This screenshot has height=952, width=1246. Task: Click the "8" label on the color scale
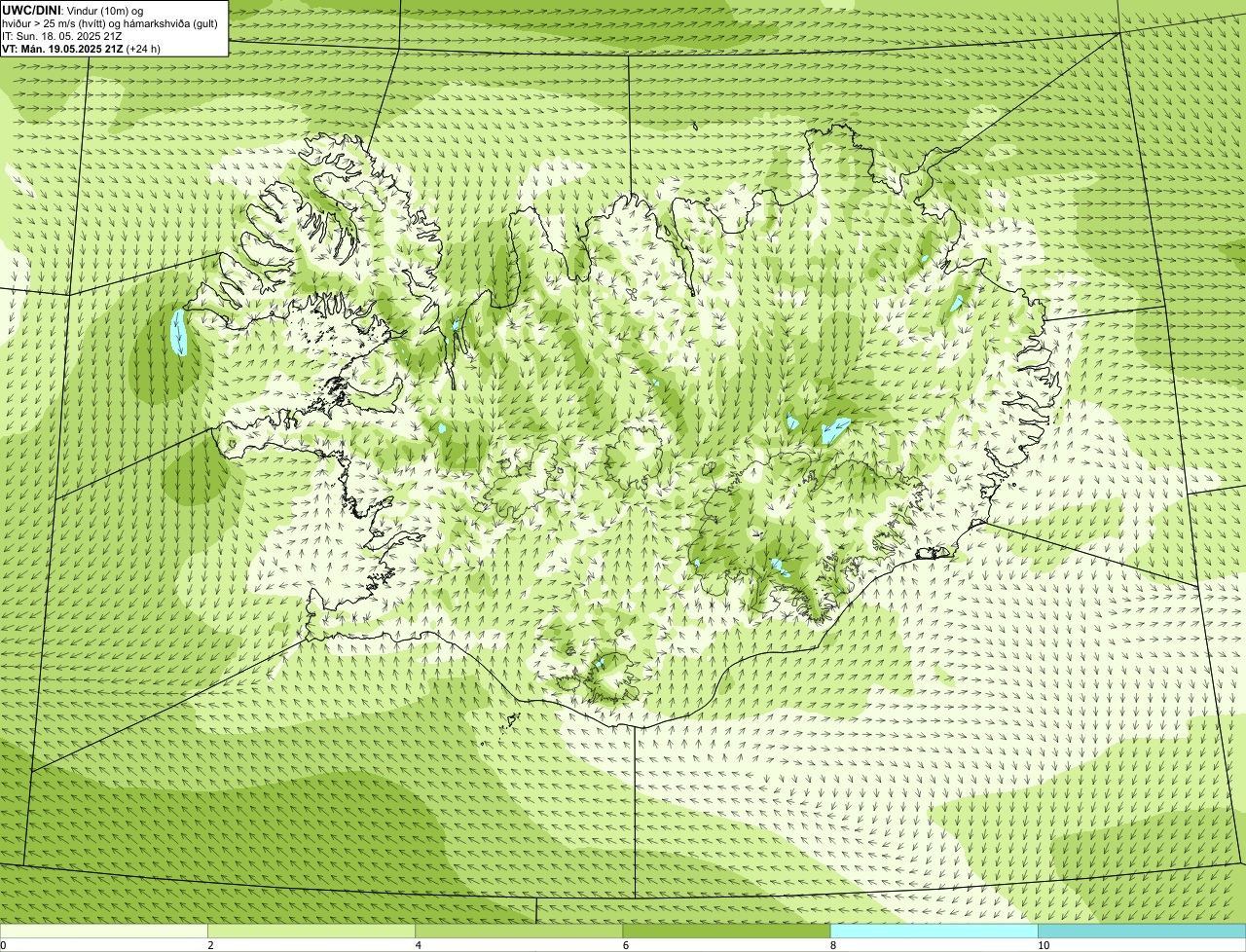(x=832, y=945)
